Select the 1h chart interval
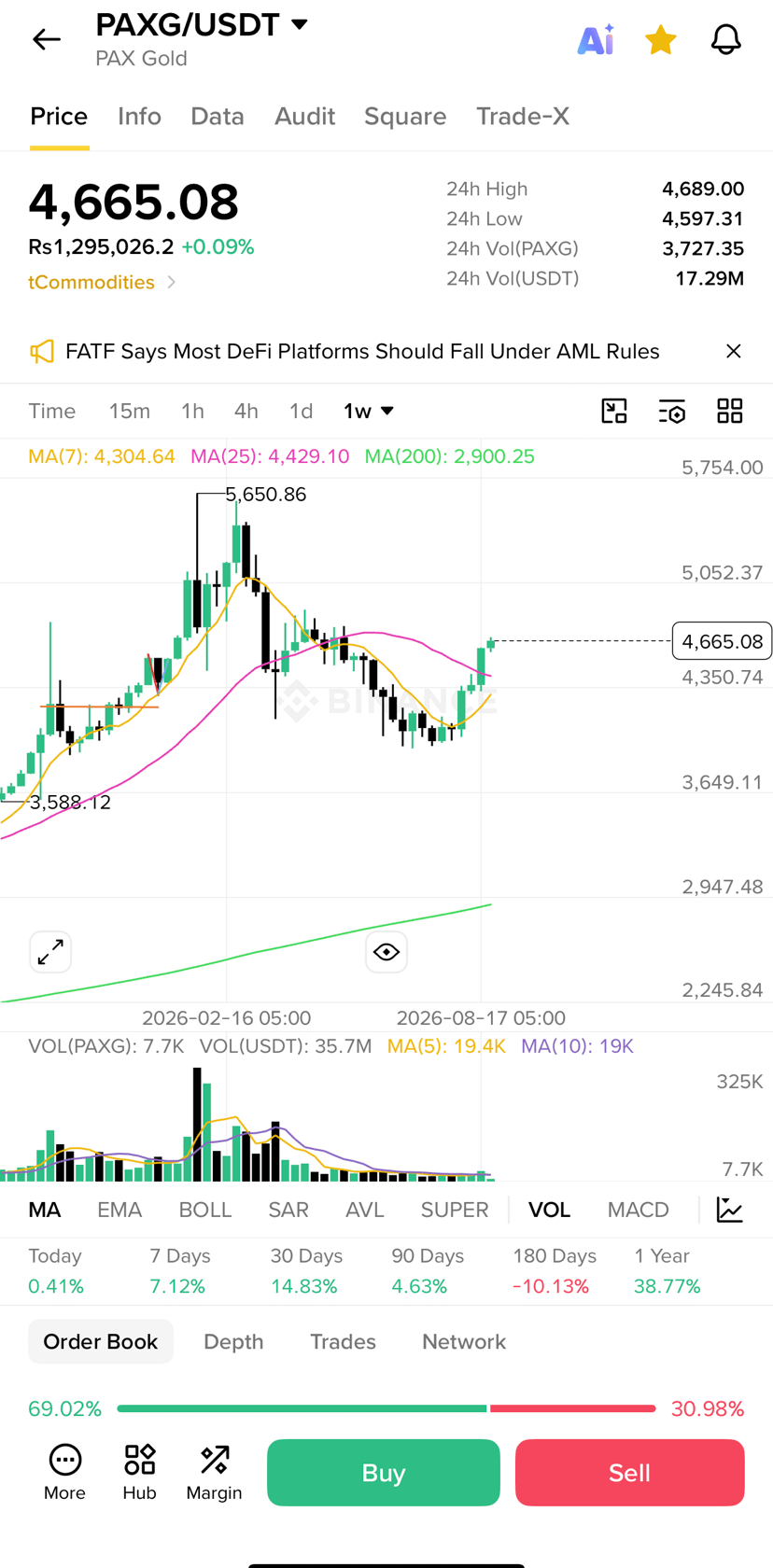773x1568 pixels. point(192,412)
